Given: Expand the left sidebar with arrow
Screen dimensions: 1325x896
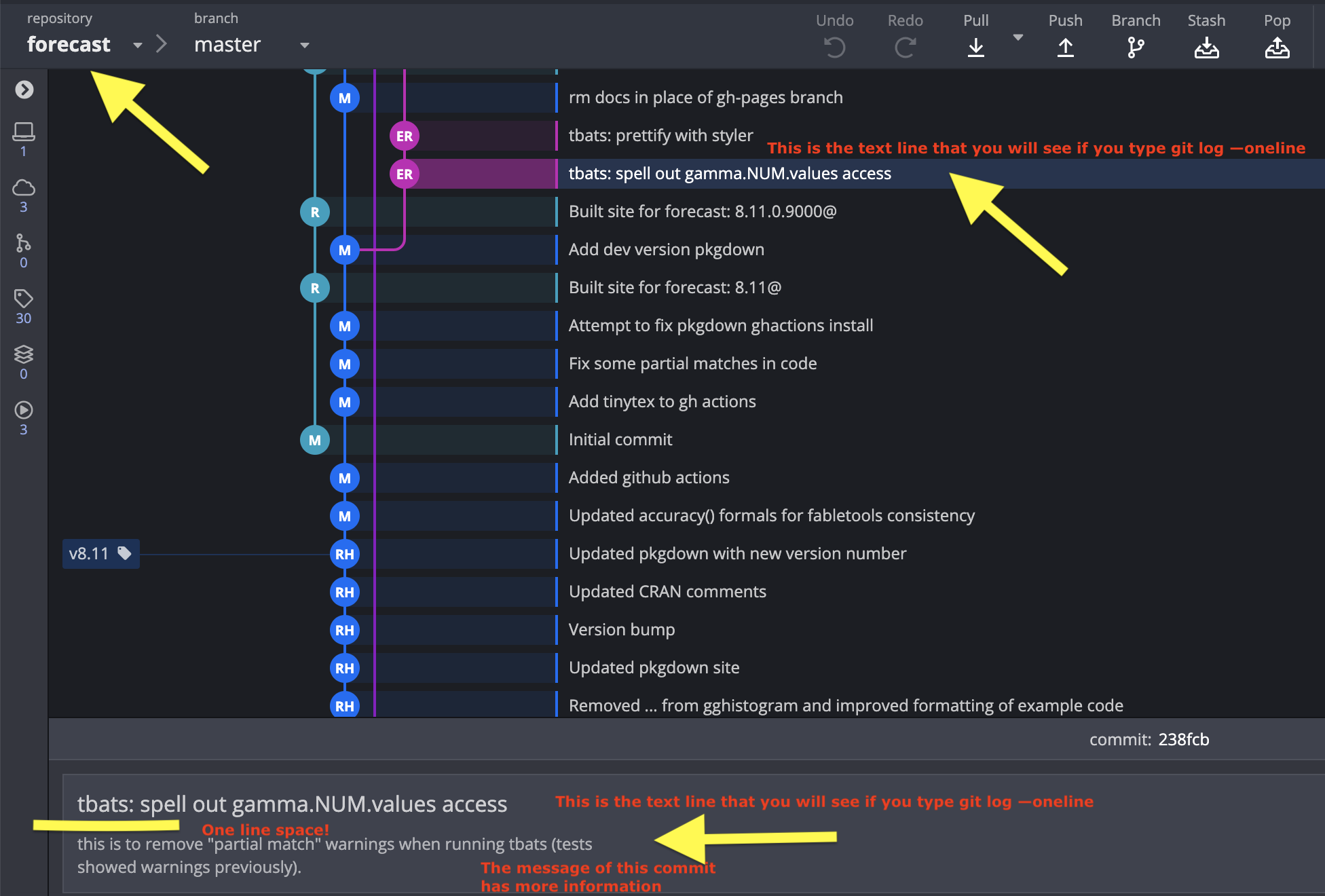Looking at the screenshot, I should tap(24, 90).
